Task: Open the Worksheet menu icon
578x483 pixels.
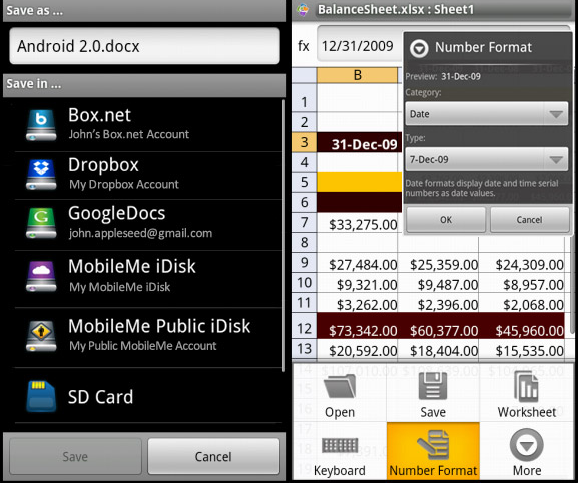Action: (x=527, y=386)
